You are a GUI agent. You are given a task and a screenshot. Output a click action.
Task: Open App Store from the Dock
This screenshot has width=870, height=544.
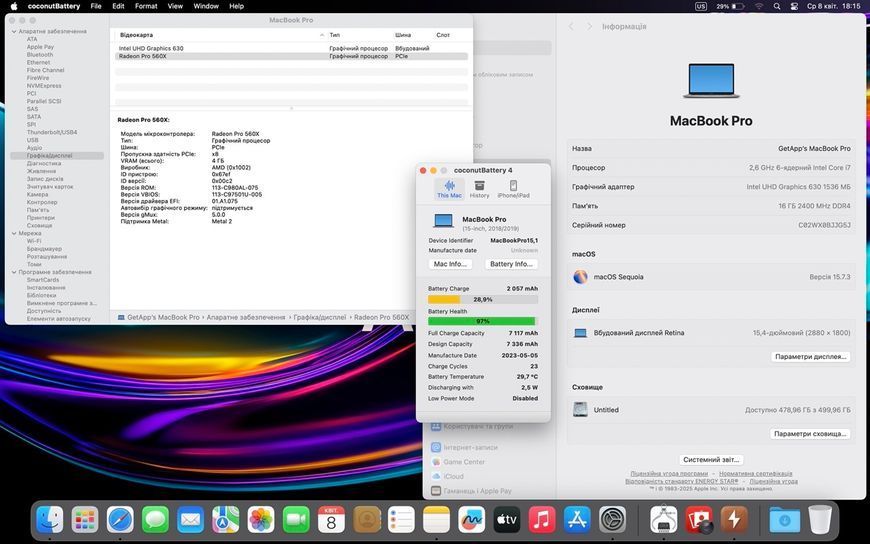coord(577,520)
